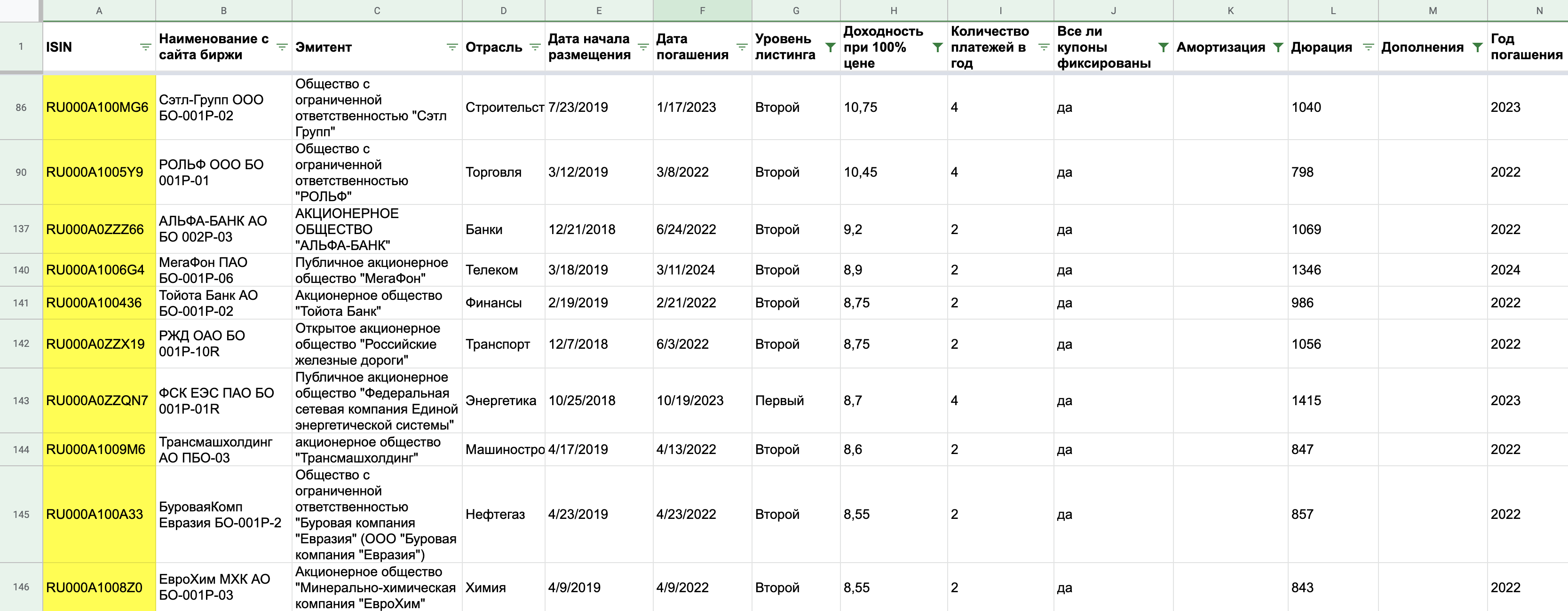Click industry cell Нефтегаз
The width and height of the screenshot is (1568, 611).
pyautogui.click(x=503, y=514)
